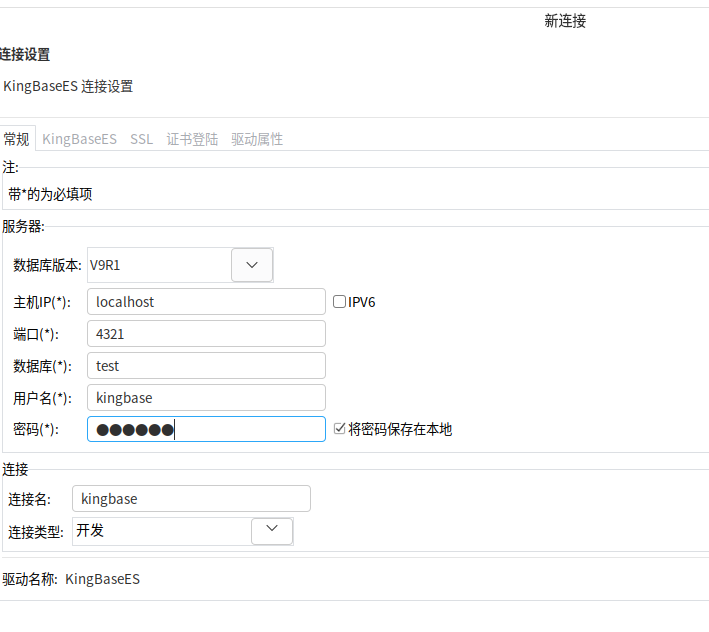Click the 连接设置 bold heading
Viewport: 709px width, 632px height.
(x=25, y=55)
